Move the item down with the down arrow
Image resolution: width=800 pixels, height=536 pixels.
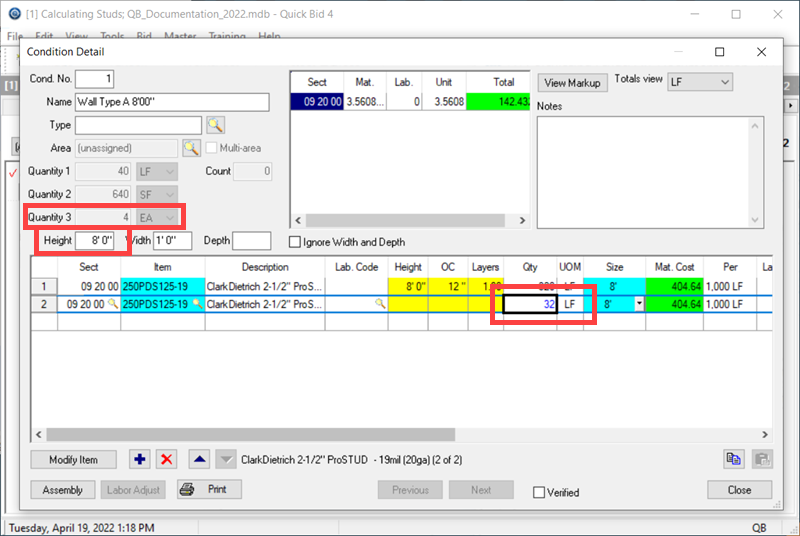pyautogui.click(x=226, y=460)
